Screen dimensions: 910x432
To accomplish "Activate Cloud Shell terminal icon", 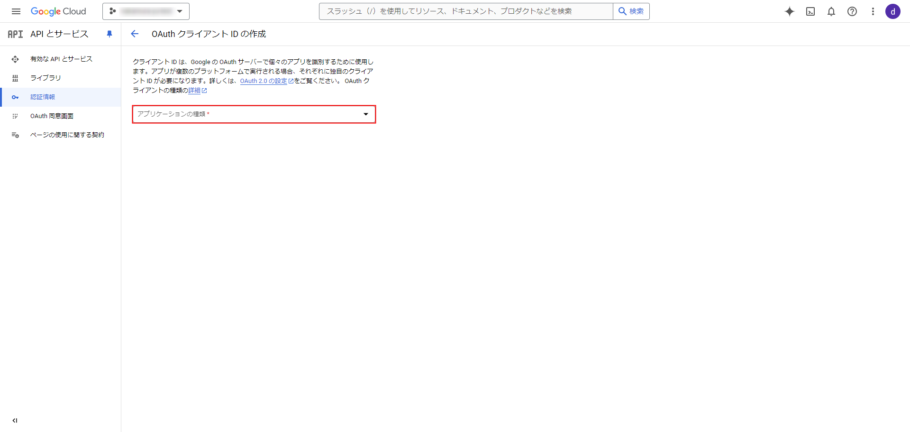I will tap(810, 11).
